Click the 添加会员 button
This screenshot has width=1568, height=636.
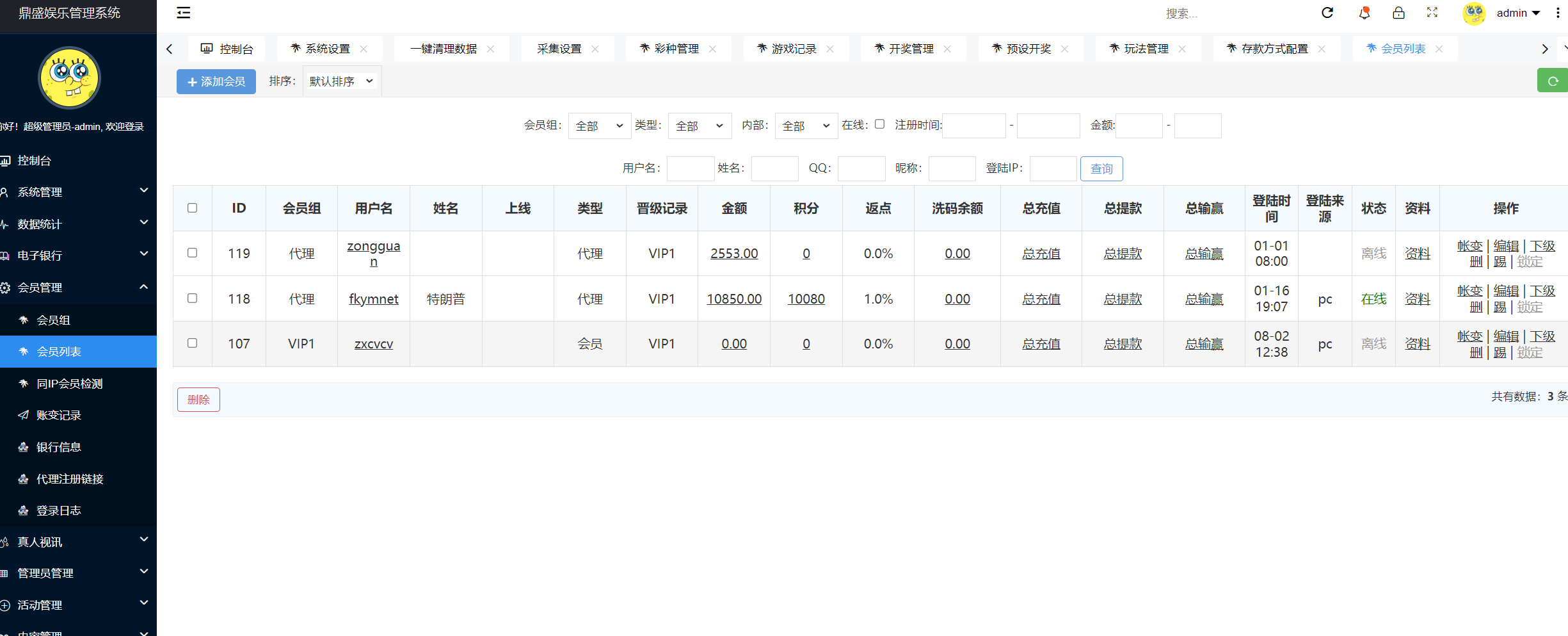pyautogui.click(x=216, y=81)
